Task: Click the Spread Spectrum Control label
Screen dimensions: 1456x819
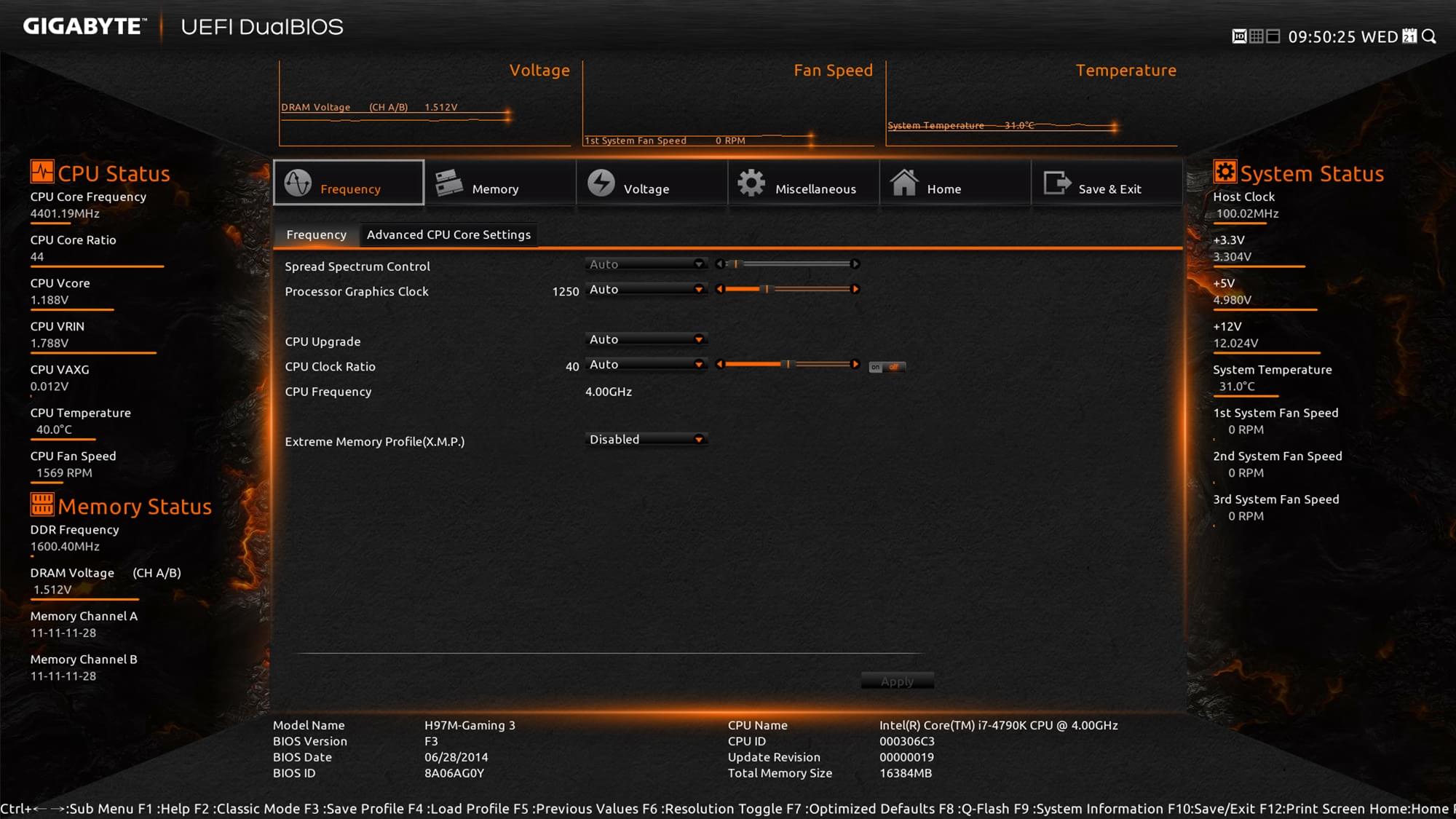Action: [357, 266]
